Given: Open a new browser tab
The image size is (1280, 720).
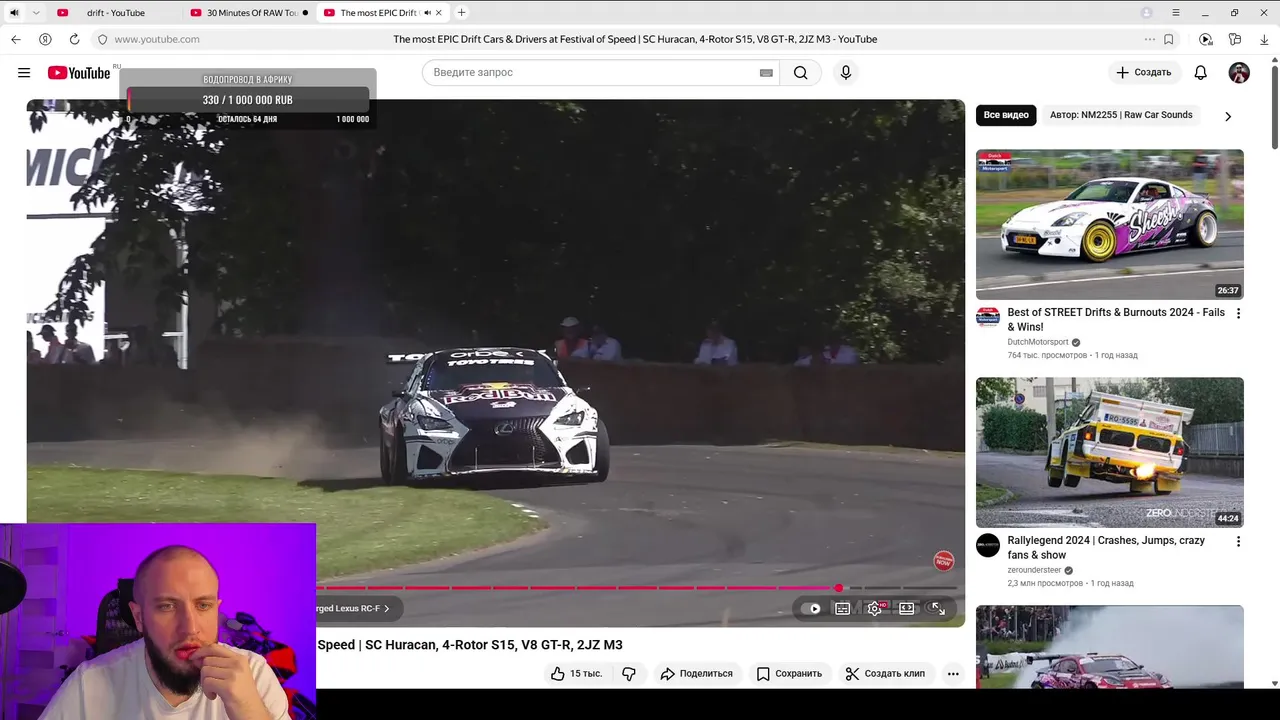Looking at the screenshot, I should click(461, 13).
